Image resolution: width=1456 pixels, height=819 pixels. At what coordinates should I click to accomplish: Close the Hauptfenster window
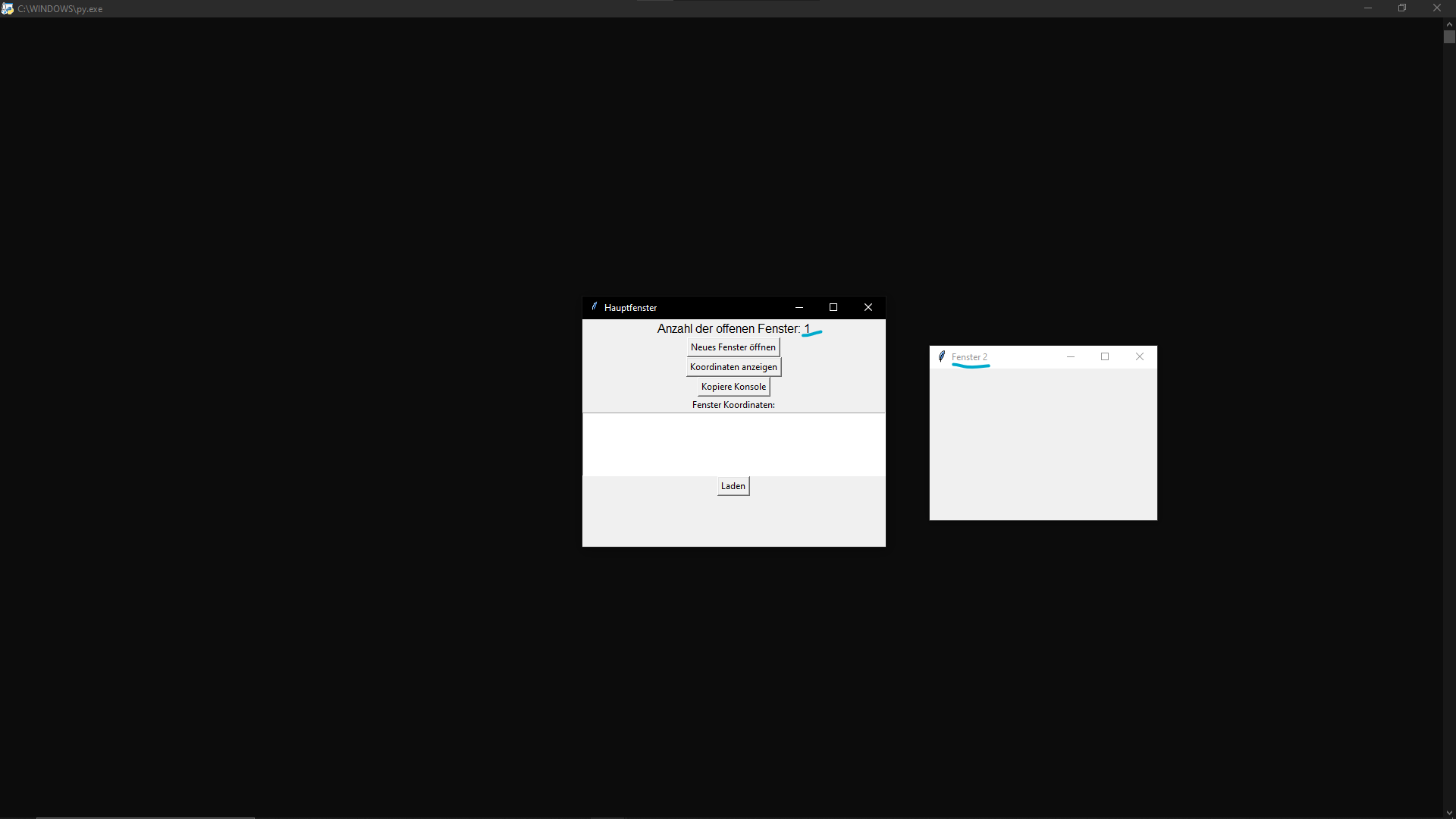coord(868,307)
